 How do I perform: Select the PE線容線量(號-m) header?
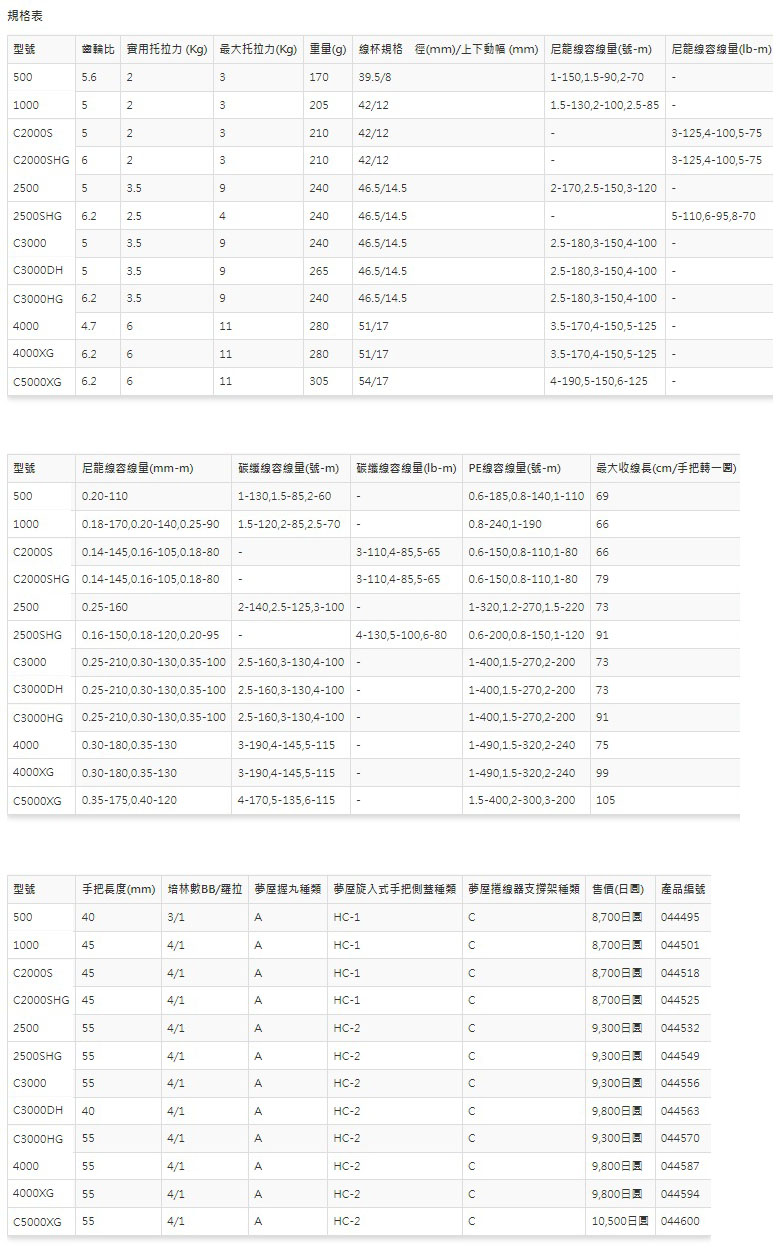pos(515,468)
